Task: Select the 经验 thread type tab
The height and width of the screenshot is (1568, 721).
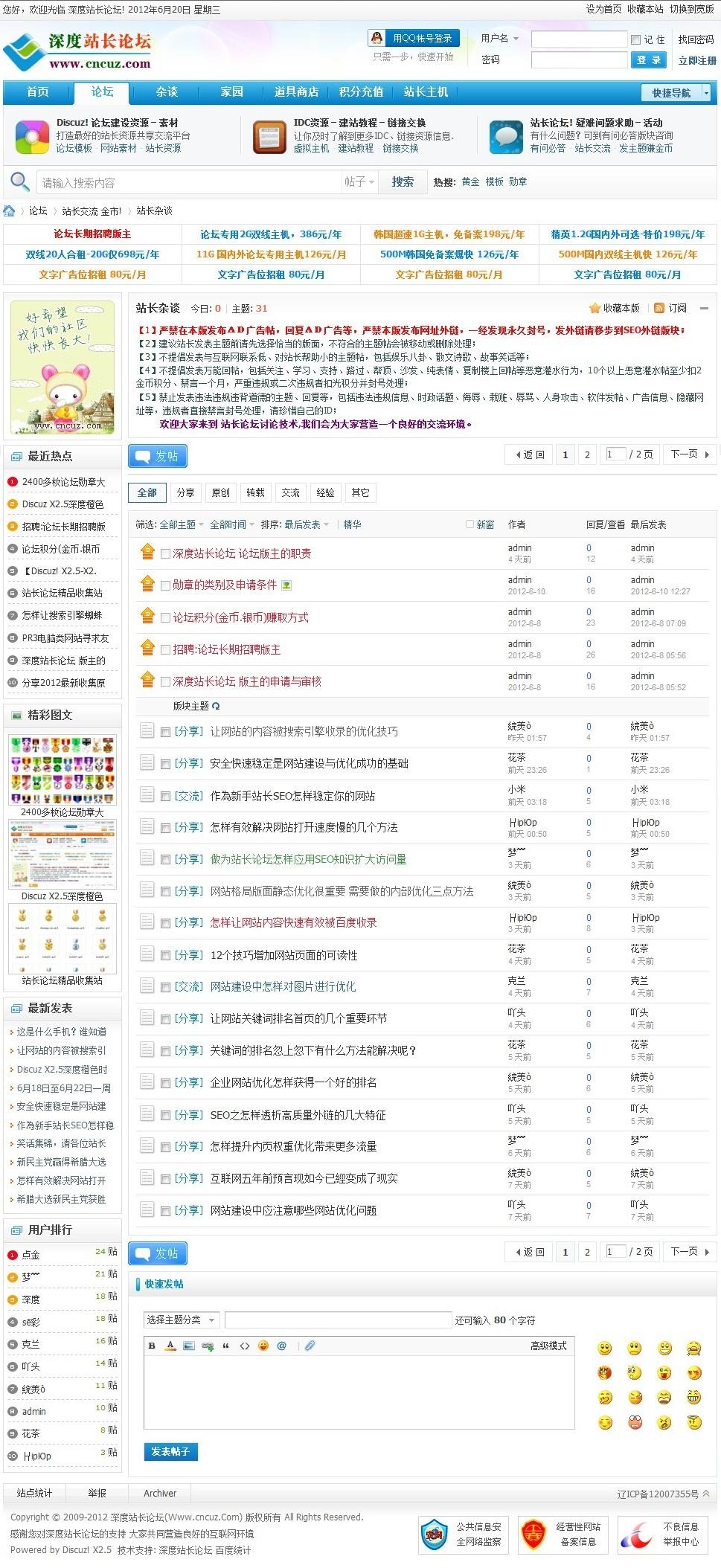Action: [325, 492]
